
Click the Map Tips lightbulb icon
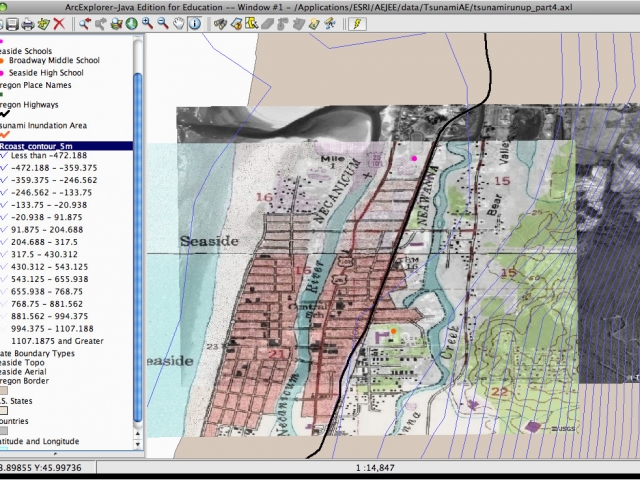tap(314, 24)
